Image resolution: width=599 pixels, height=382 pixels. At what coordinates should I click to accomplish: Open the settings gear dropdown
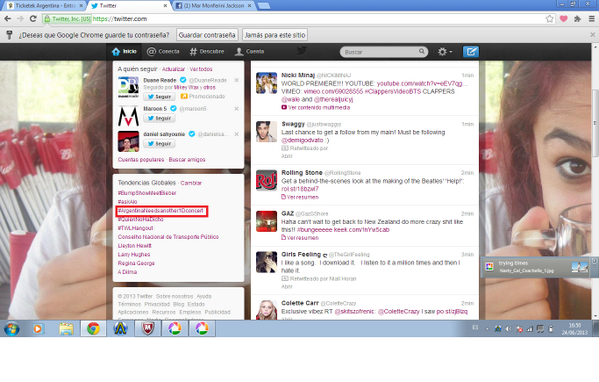(445, 52)
